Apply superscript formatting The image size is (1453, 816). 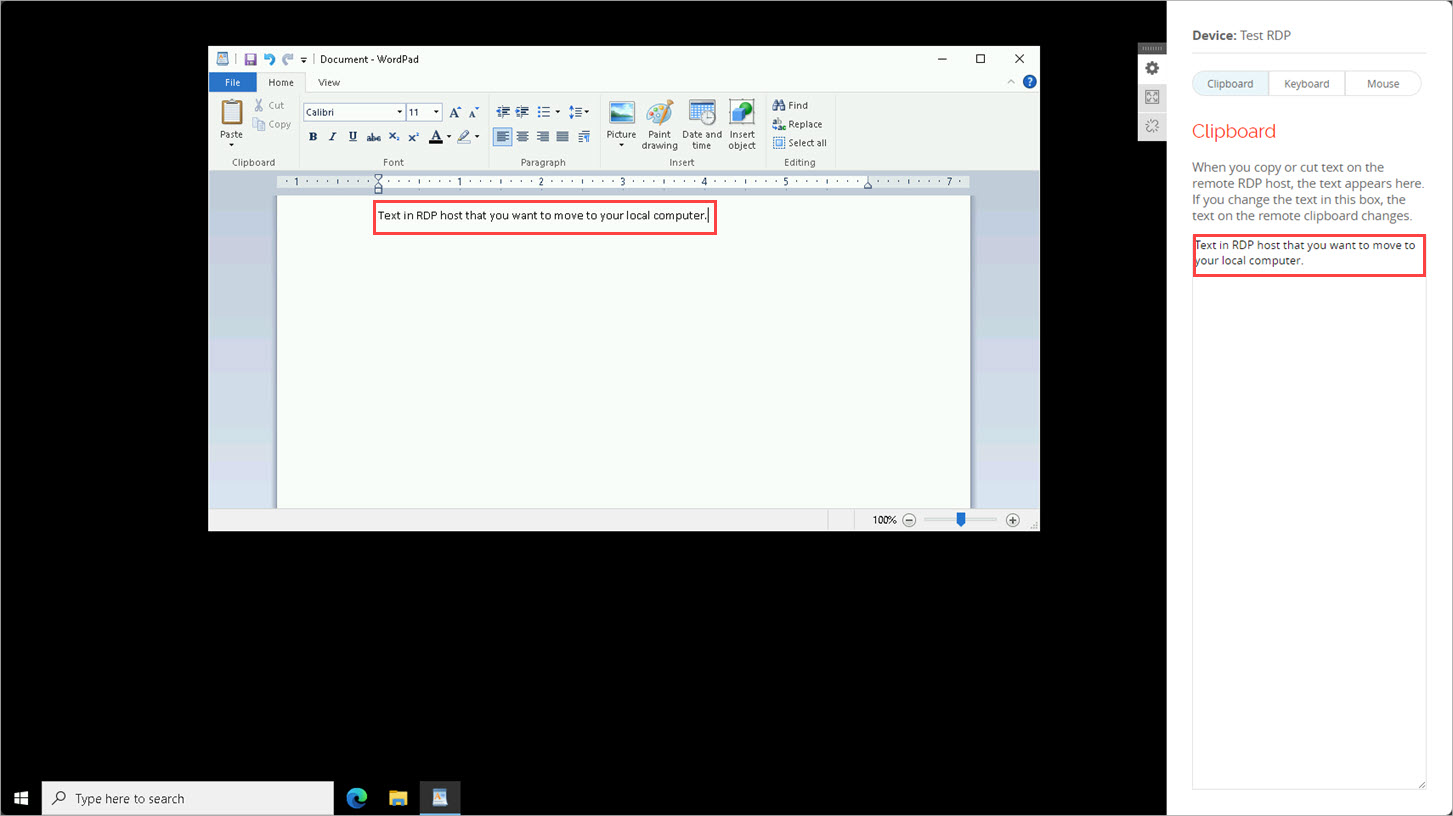click(x=413, y=136)
